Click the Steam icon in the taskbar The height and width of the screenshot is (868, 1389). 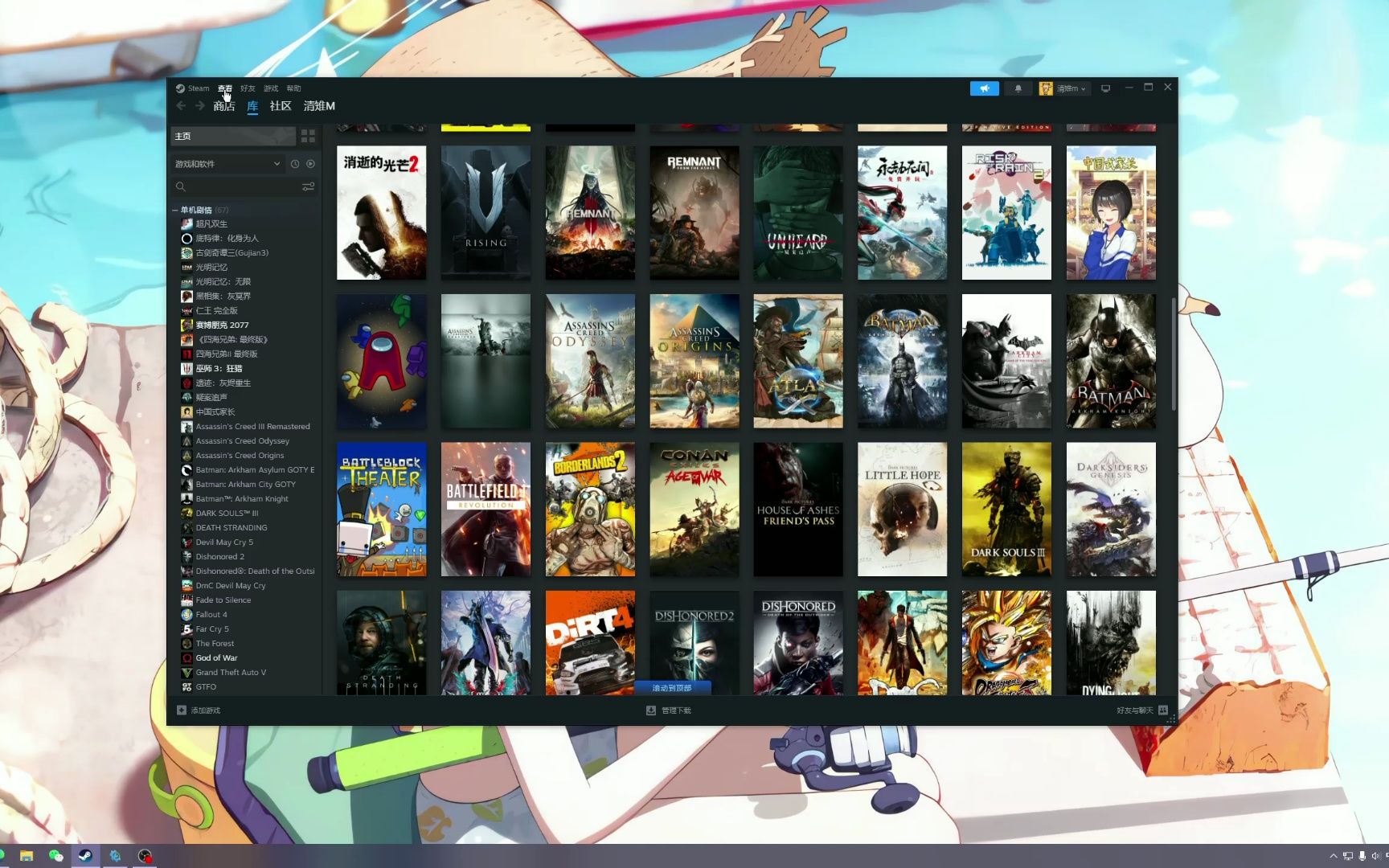[85, 856]
